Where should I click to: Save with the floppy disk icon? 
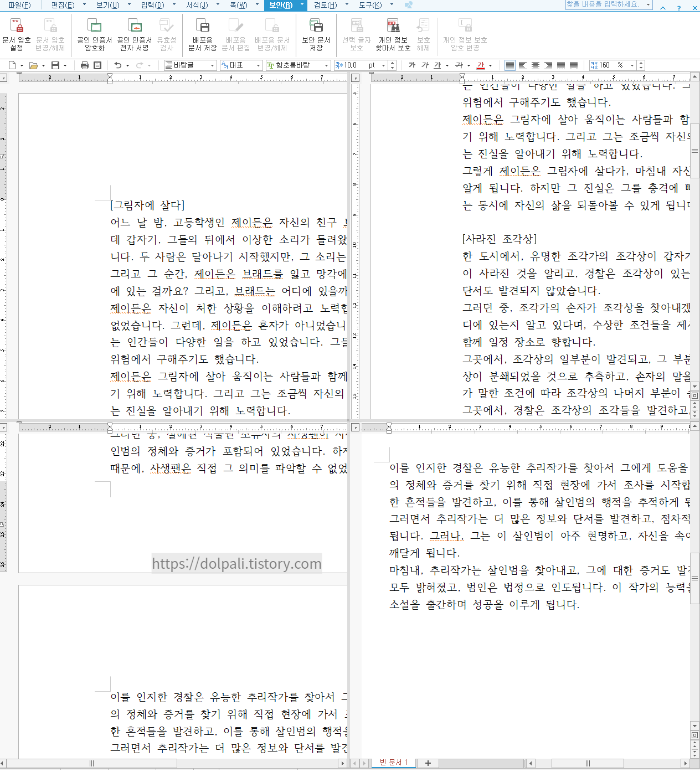click(56, 65)
